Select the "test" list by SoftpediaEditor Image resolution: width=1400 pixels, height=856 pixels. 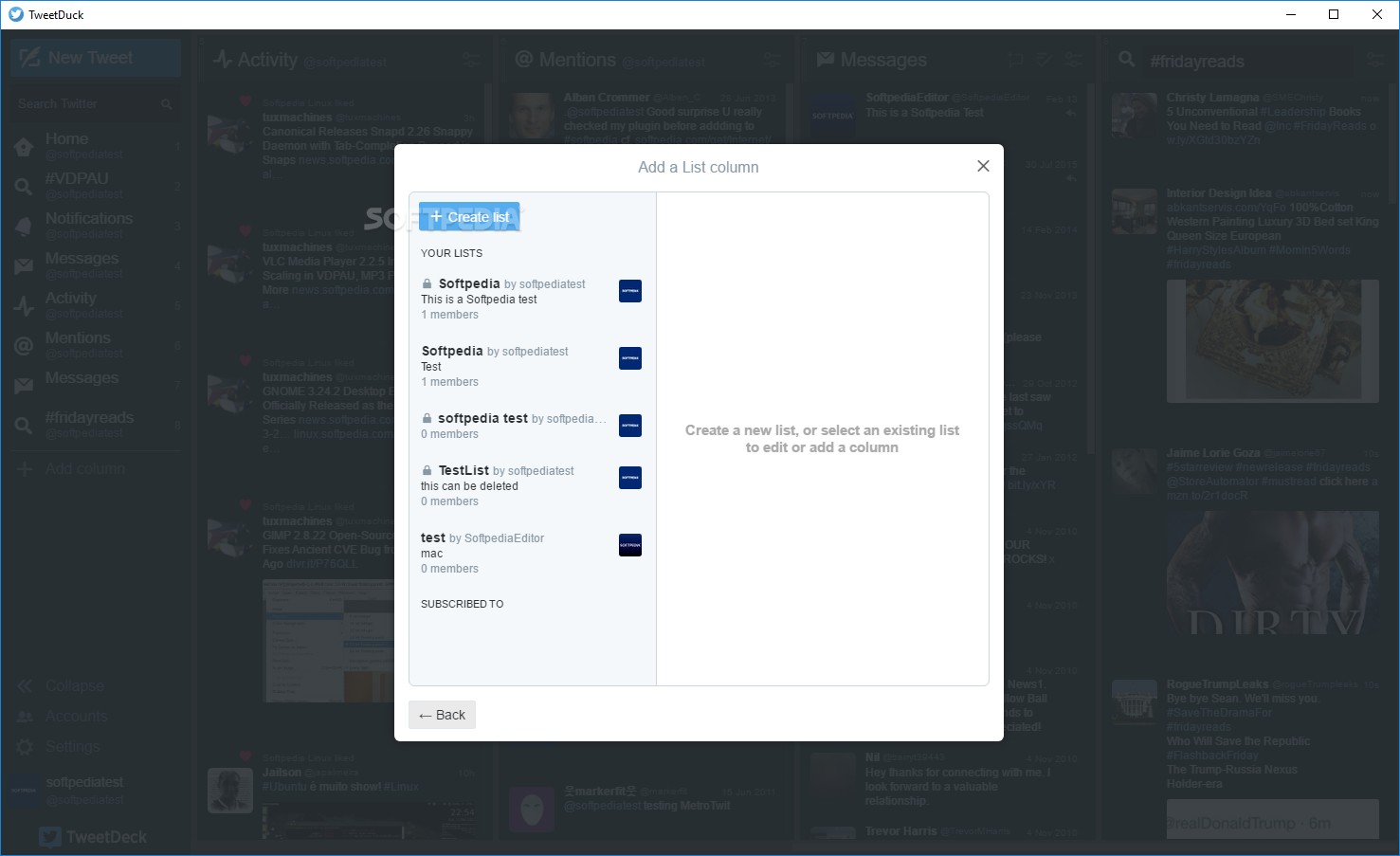pos(532,553)
